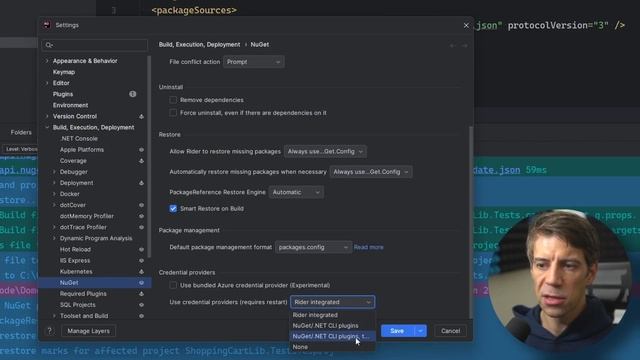
Task: Click the layer icon beside SQL Projects
Action: [141, 304]
